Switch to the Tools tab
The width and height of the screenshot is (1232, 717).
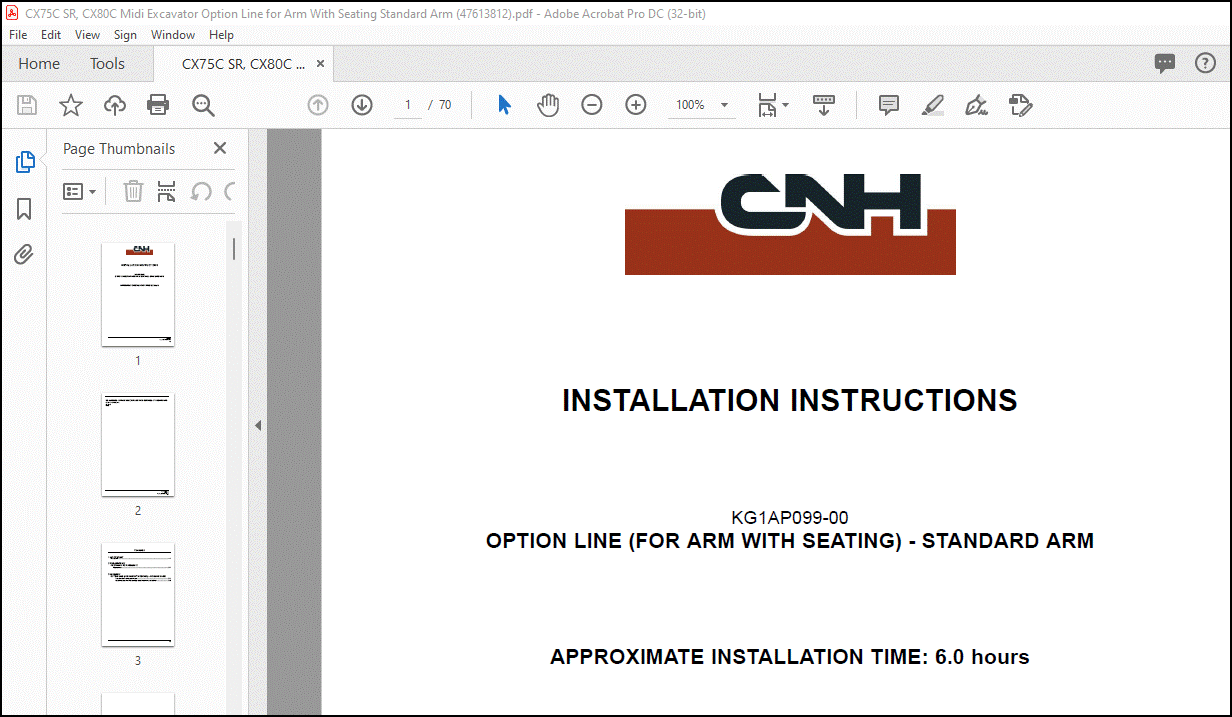[107, 63]
